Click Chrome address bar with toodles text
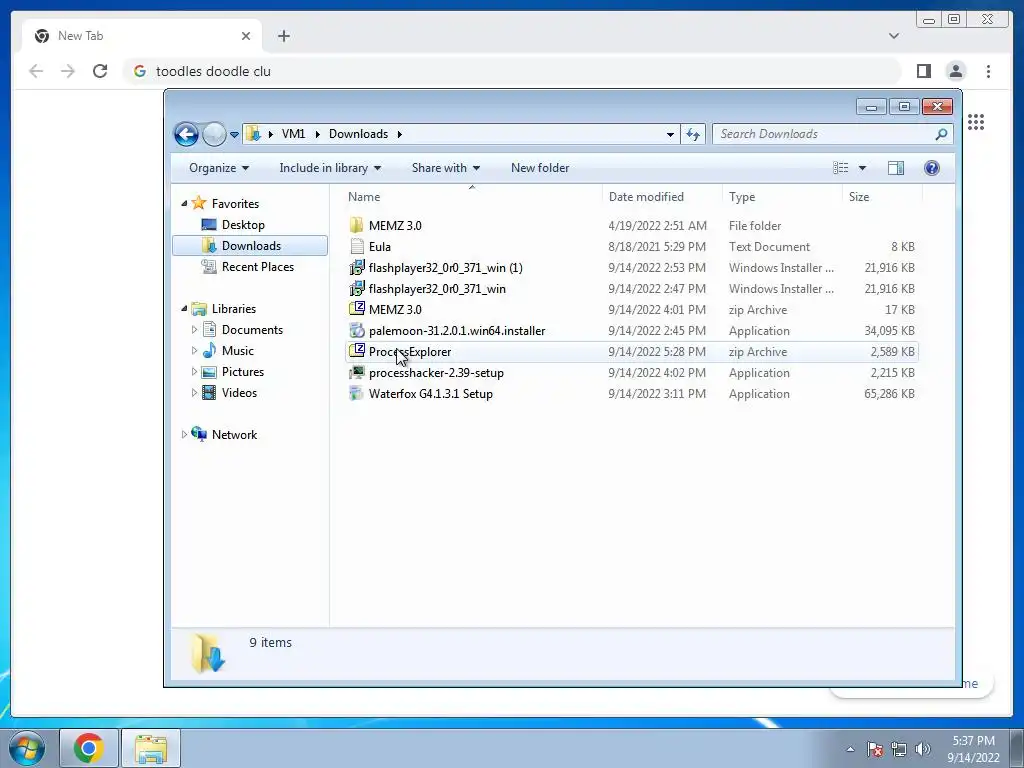1024x768 pixels. click(x=513, y=71)
